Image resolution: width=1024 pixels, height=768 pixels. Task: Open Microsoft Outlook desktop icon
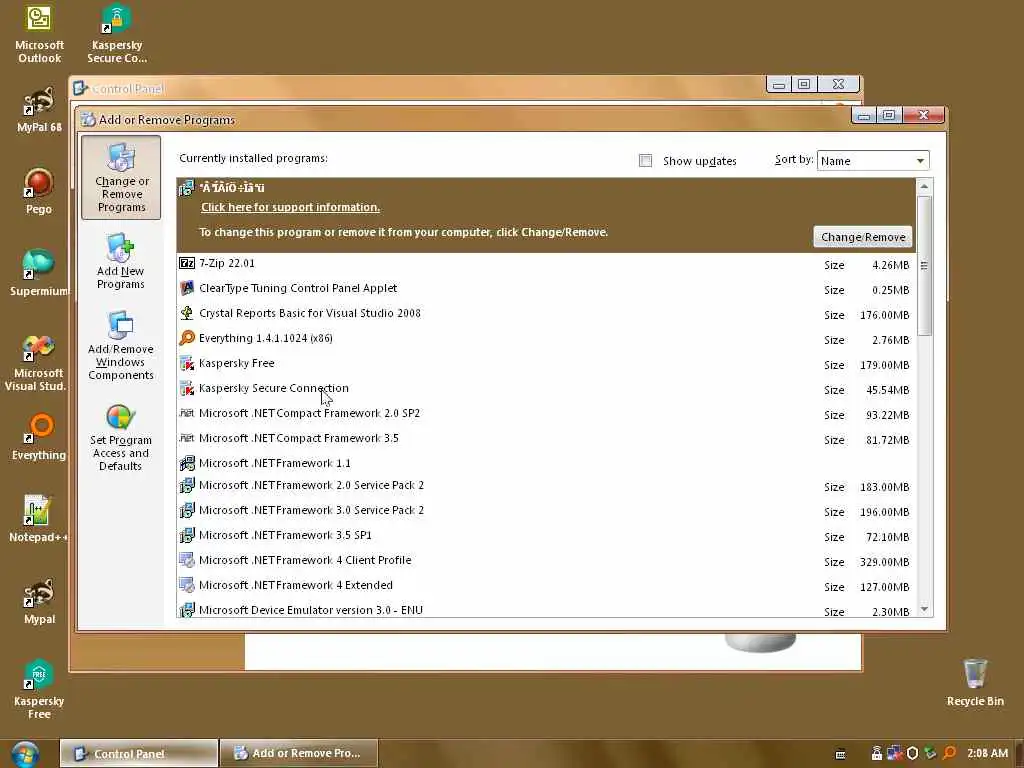(x=39, y=34)
